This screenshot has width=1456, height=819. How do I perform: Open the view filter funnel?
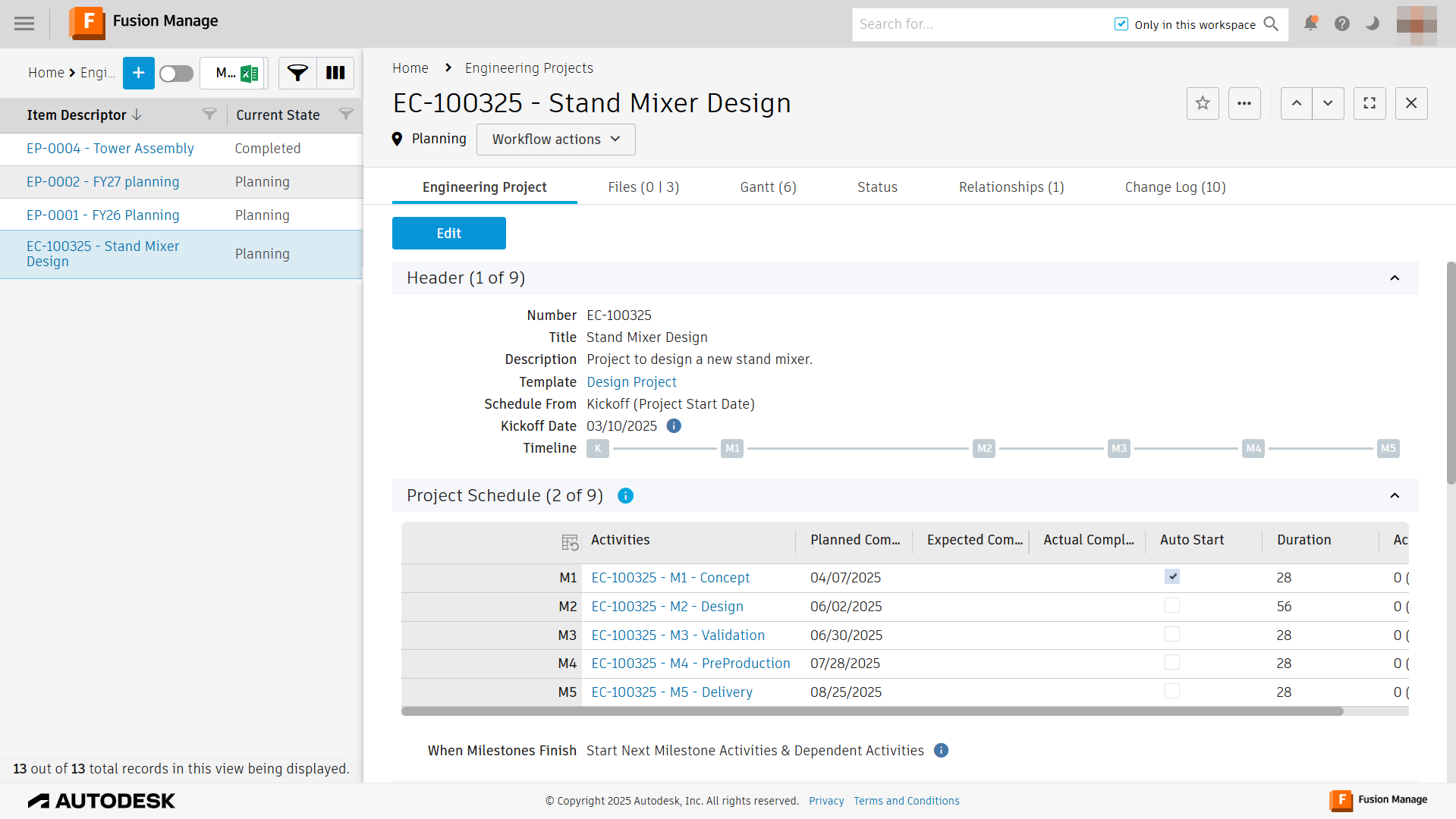coord(297,73)
